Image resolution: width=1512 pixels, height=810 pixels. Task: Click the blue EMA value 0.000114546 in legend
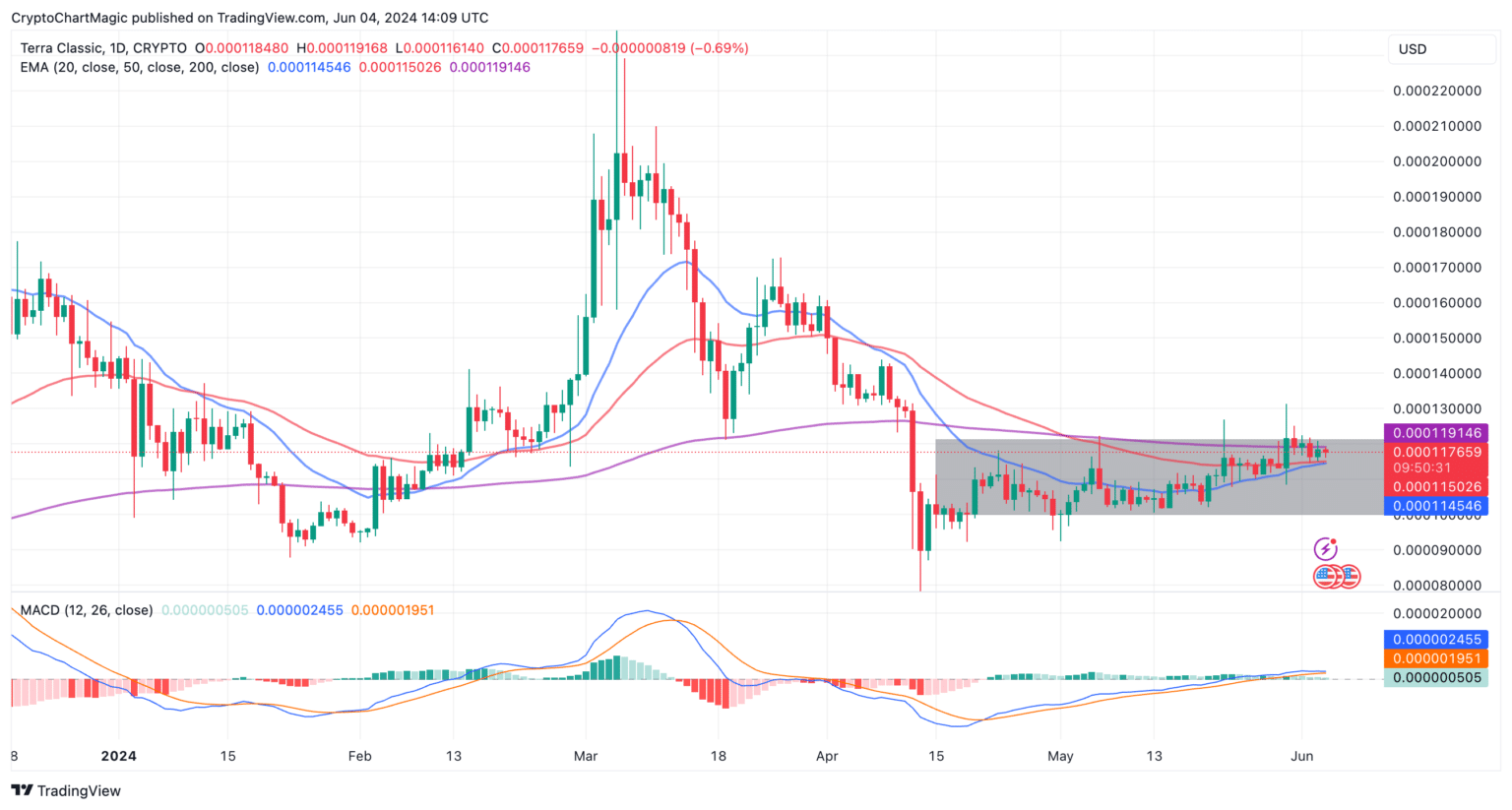(x=309, y=67)
